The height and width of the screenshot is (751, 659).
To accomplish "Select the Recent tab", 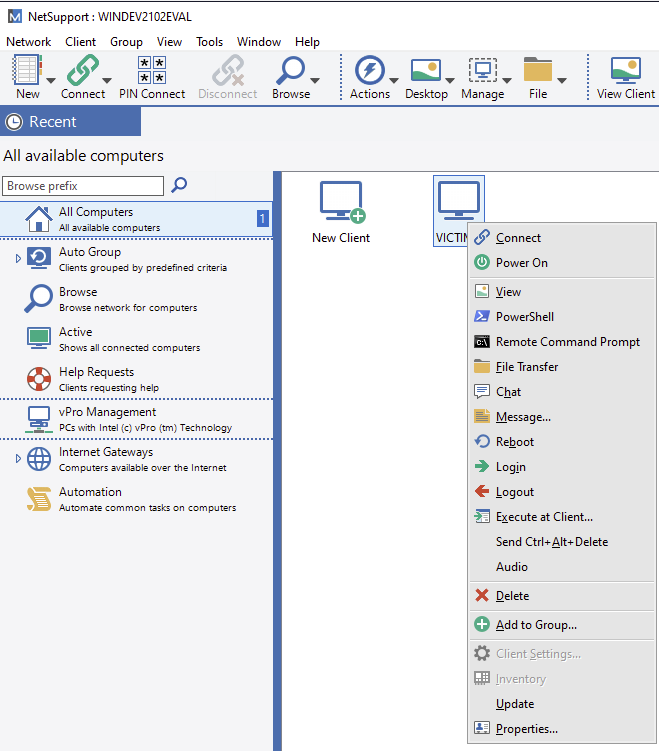I will pos(70,122).
